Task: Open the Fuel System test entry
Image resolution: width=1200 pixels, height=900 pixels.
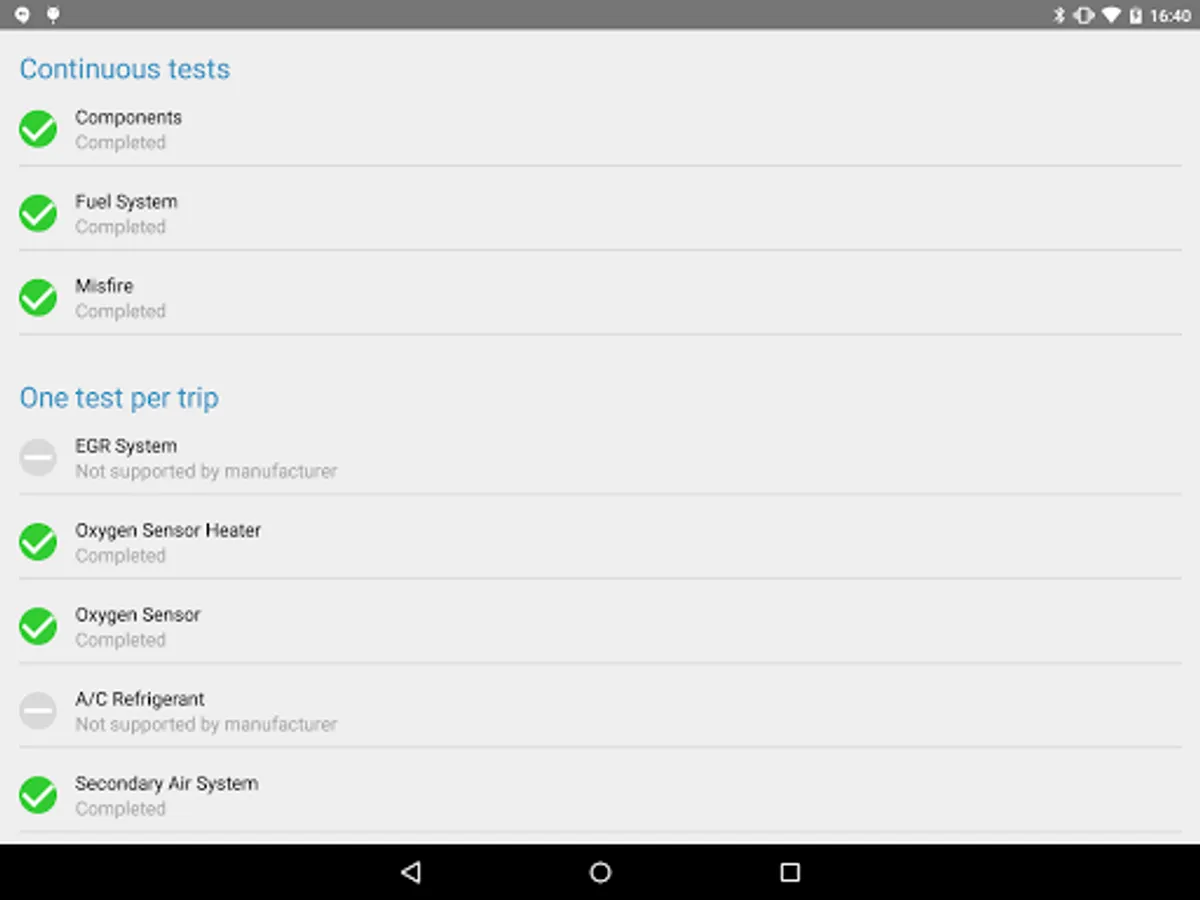Action: coord(600,213)
